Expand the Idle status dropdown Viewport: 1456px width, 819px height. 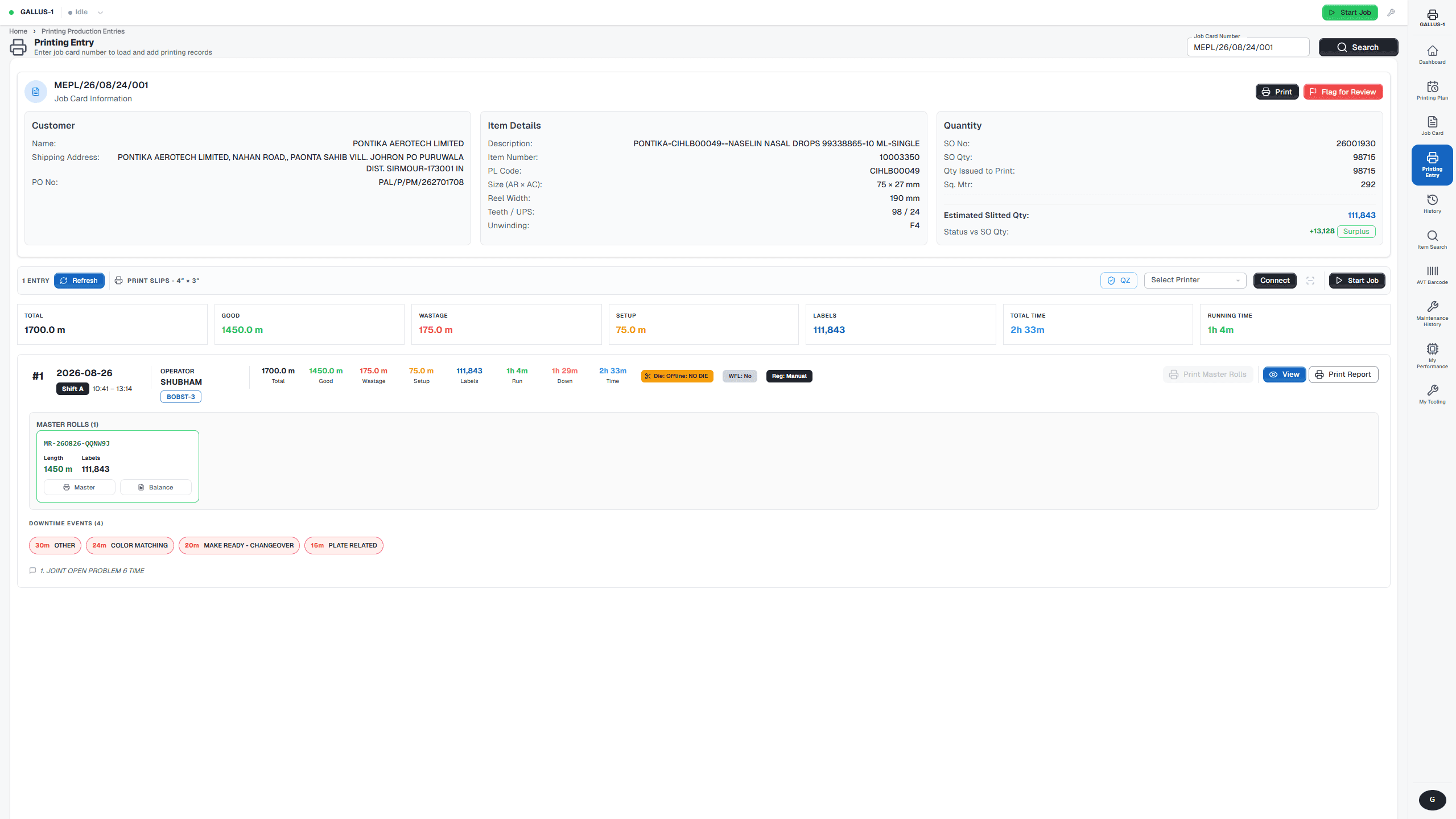(x=85, y=12)
